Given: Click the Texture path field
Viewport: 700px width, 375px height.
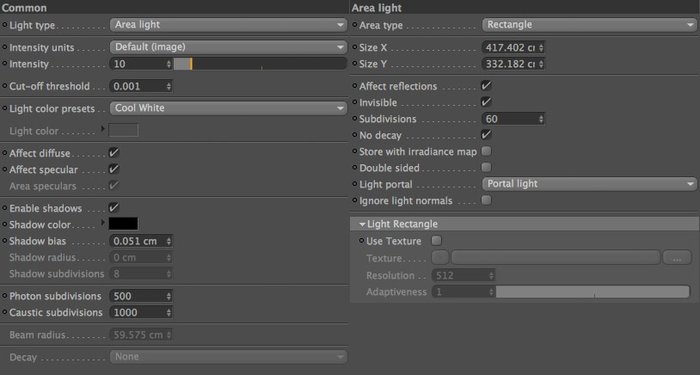Looking at the screenshot, I should click(556, 258).
